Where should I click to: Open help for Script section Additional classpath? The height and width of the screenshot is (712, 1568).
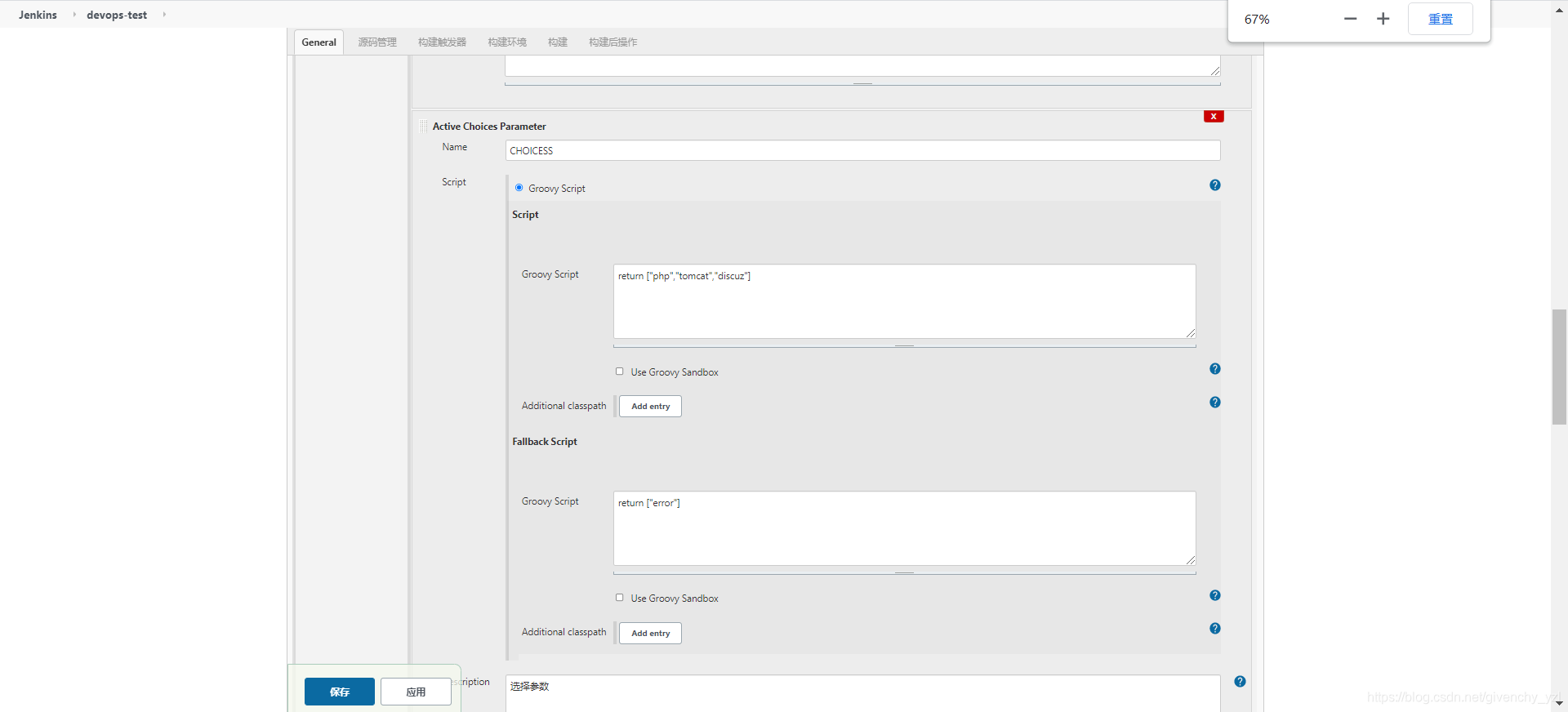[x=1215, y=403]
